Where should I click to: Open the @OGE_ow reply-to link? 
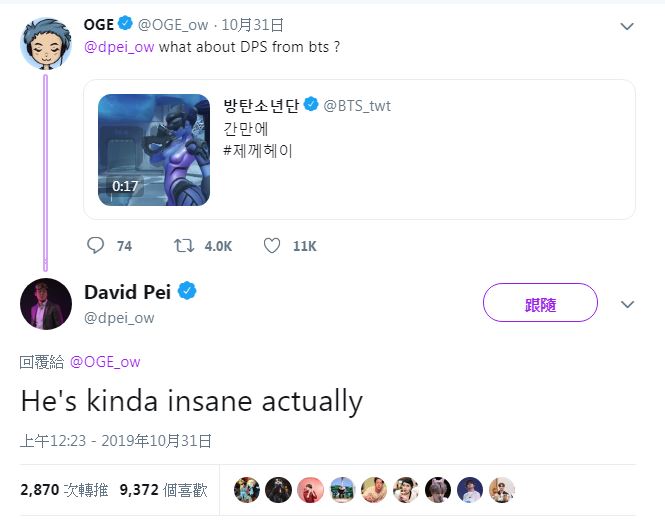point(105,361)
